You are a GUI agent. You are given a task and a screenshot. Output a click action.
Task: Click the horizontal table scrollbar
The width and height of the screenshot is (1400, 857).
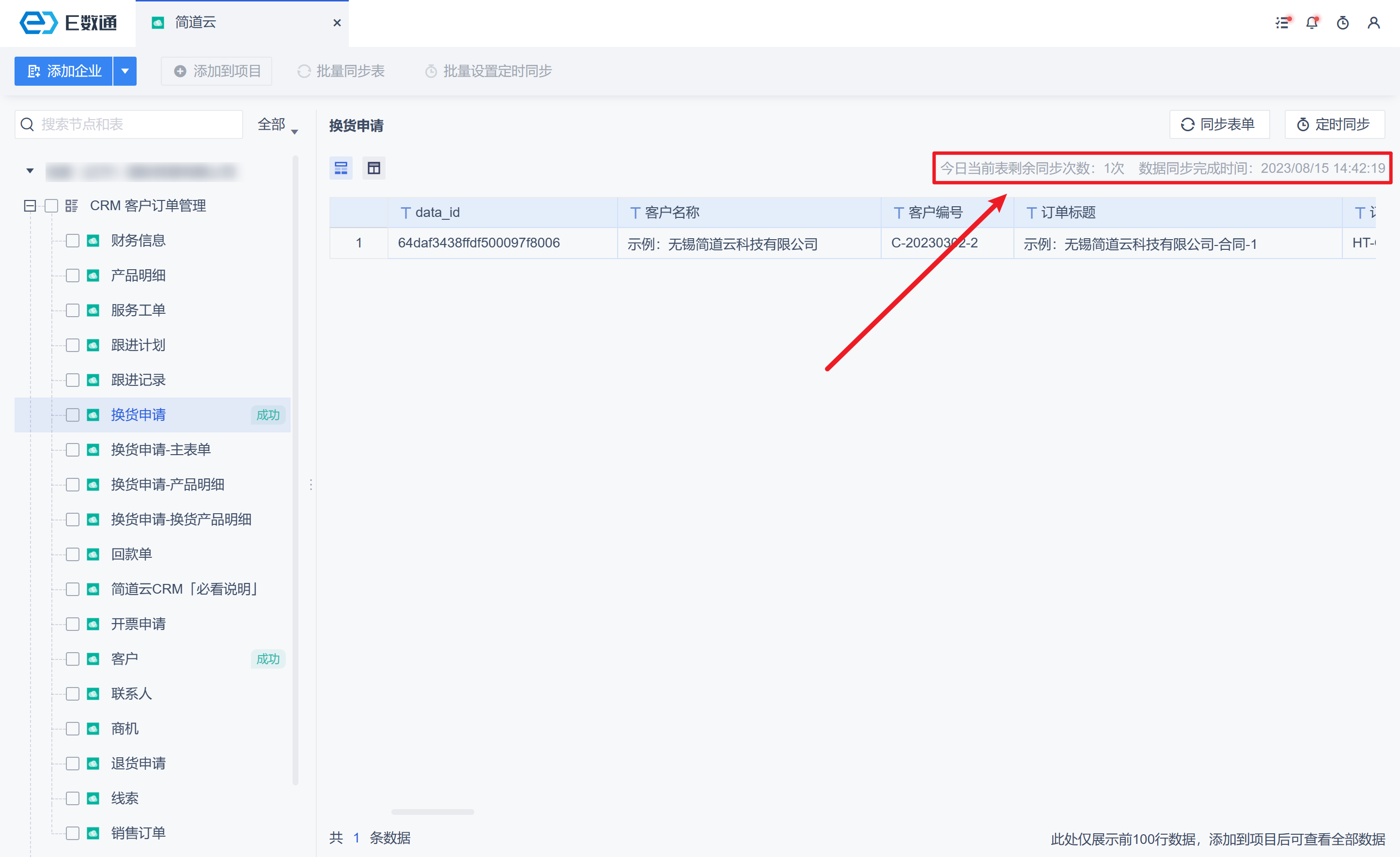point(433,811)
